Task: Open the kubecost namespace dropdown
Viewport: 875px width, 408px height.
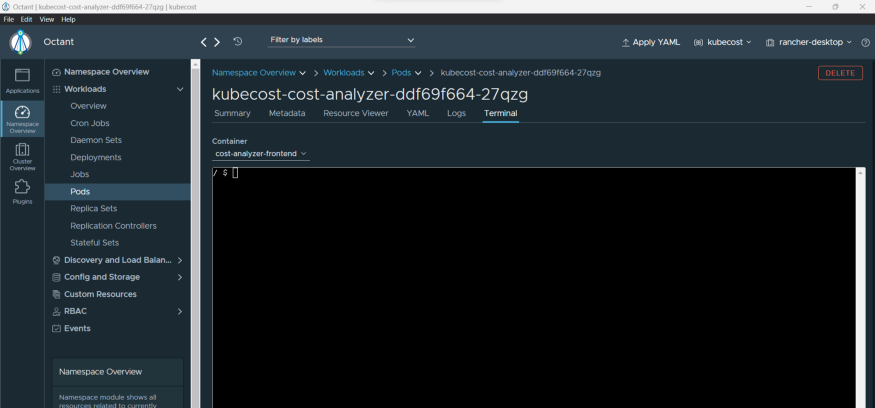Action: click(722, 43)
